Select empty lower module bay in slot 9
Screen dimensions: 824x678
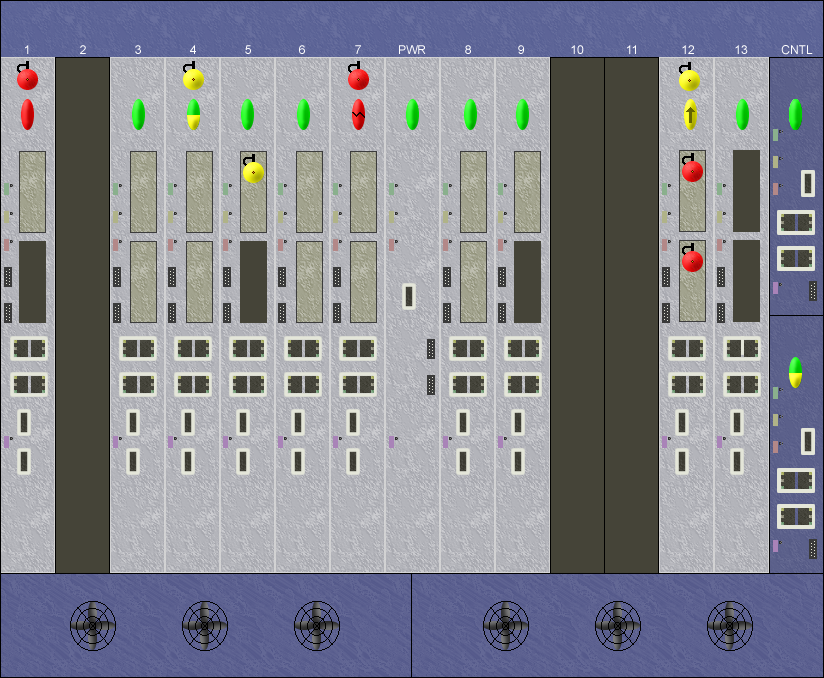(528, 282)
